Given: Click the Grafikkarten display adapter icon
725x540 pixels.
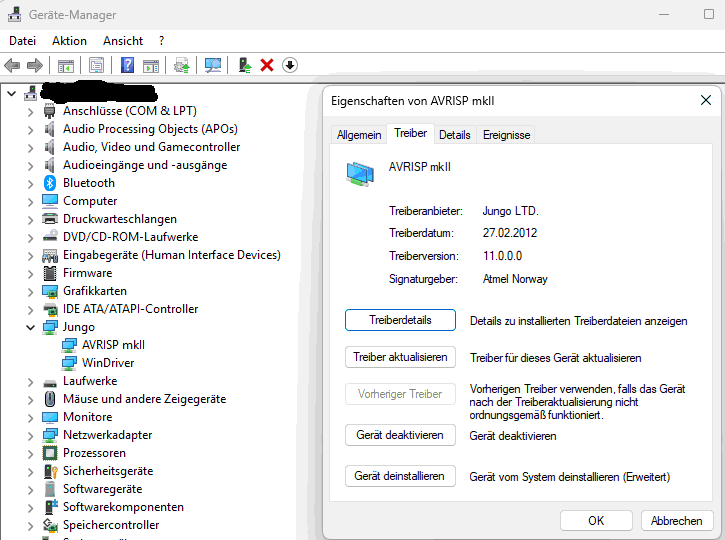Looking at the screenshot, I should click(50, 291).
